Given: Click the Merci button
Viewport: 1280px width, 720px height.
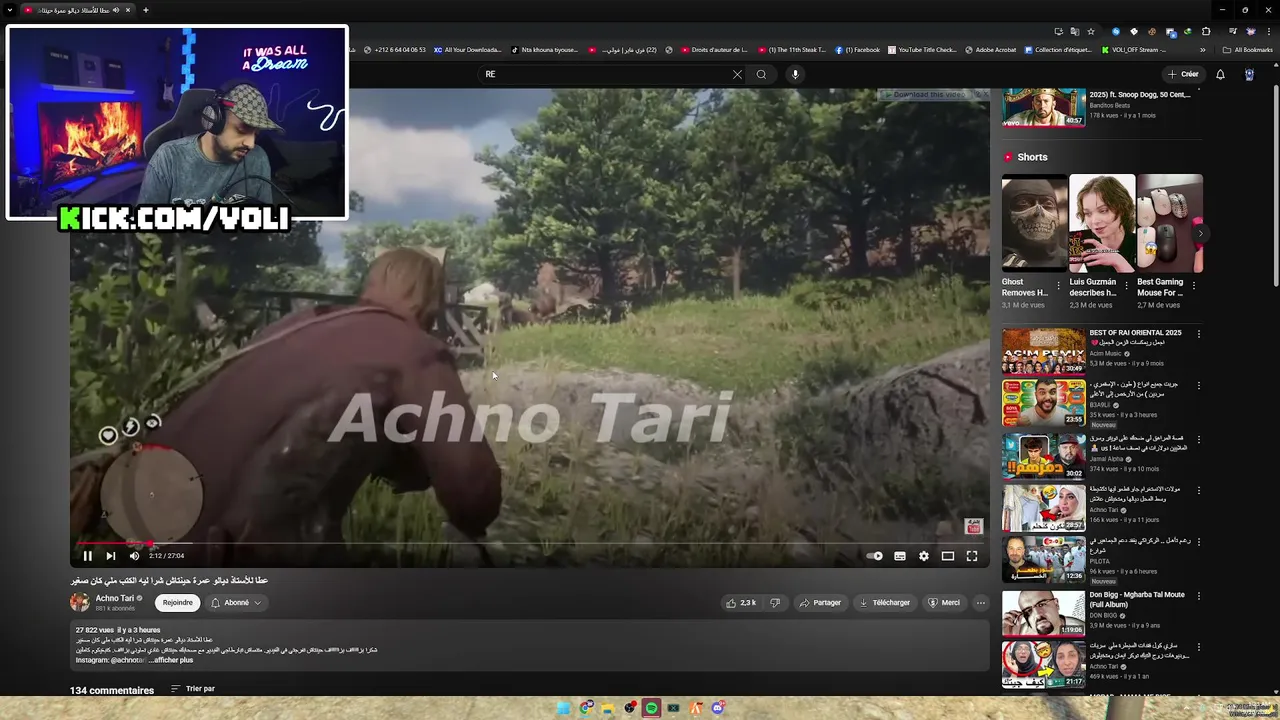Looking at the screenshot, I should click(x=944, y=603).
